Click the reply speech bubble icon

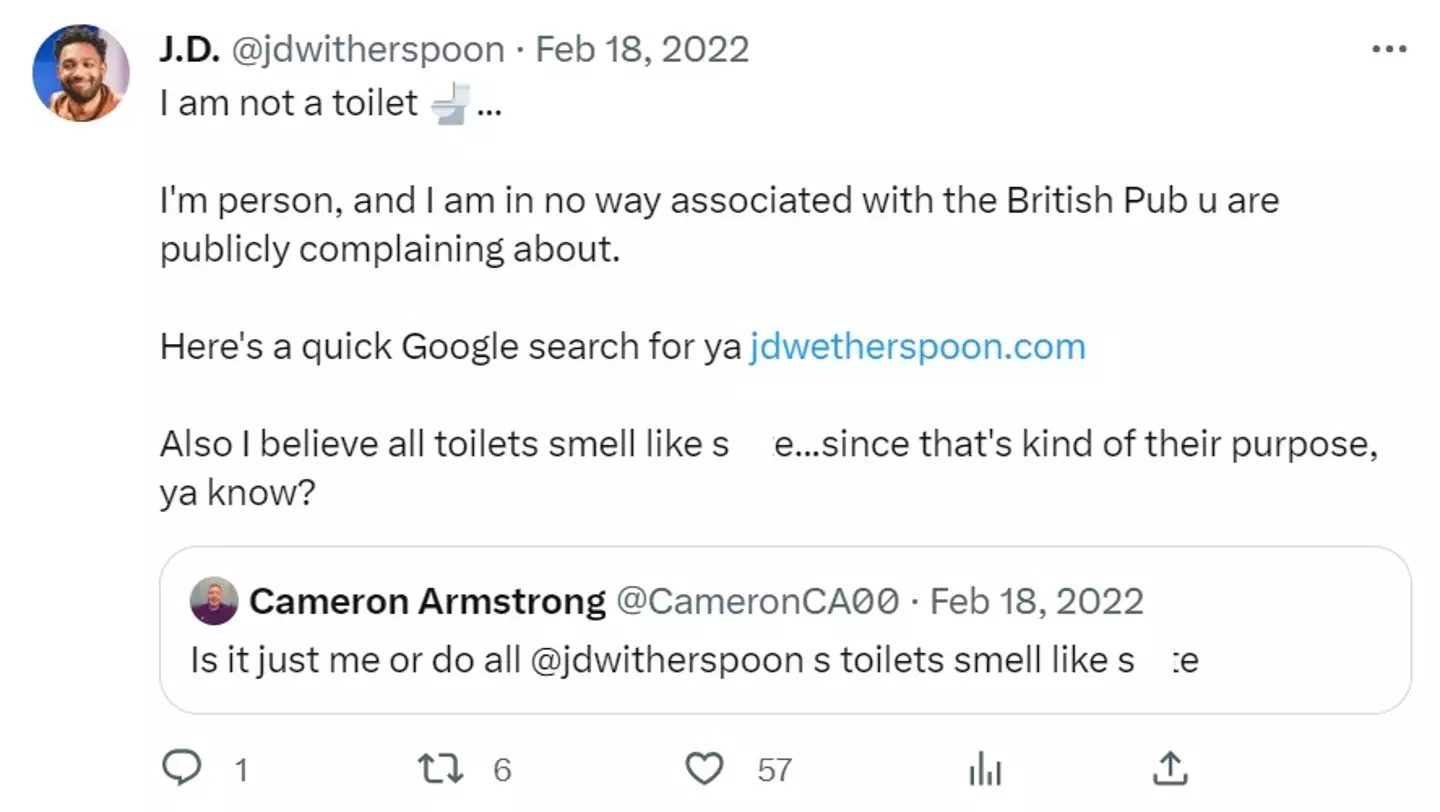[183, 768]
